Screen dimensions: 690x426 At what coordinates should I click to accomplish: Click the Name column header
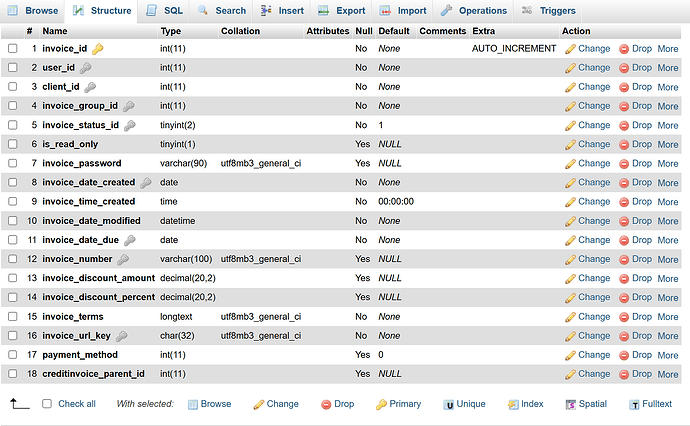click(x=54, y=31)
